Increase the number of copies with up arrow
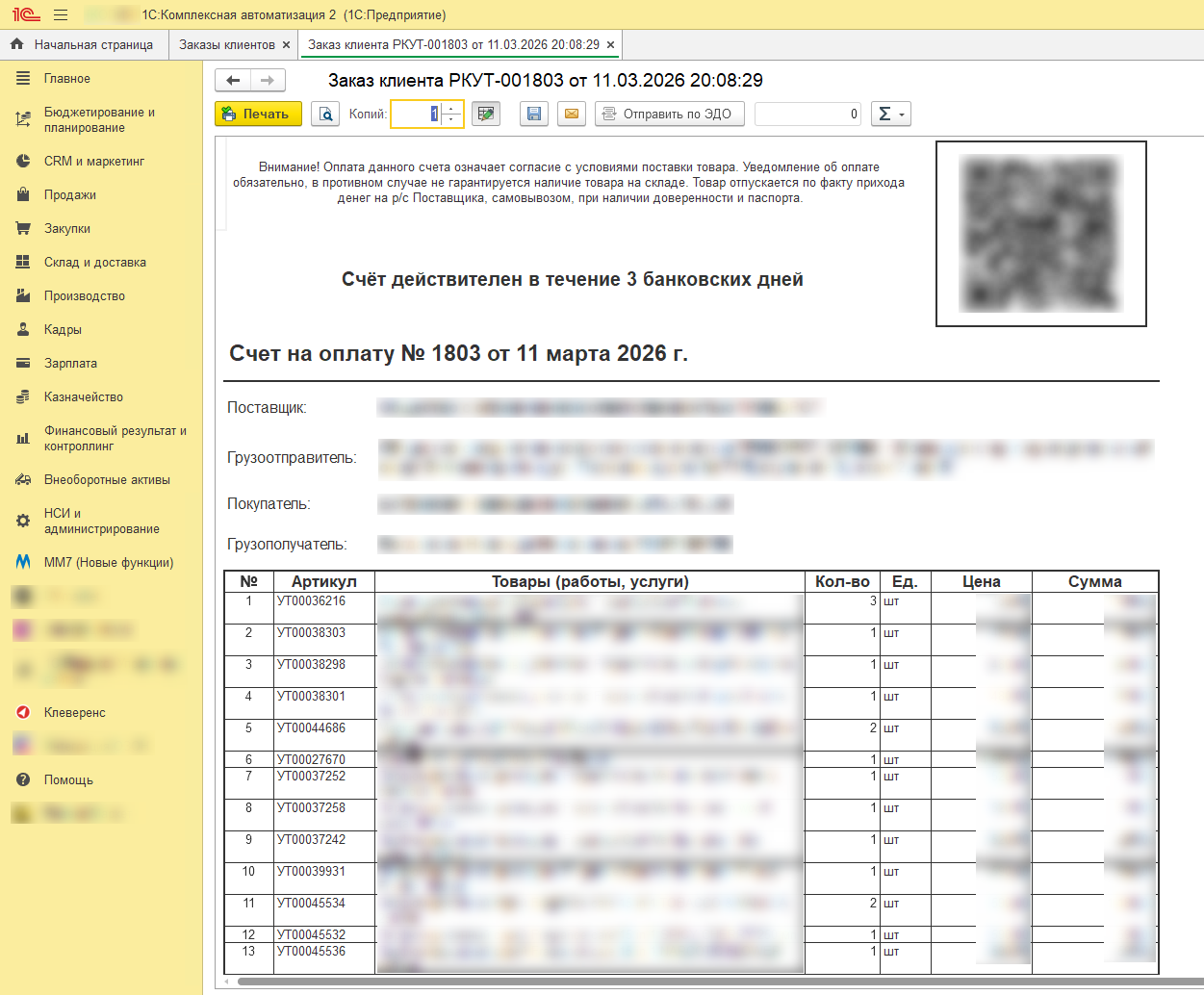The height and width of the screenshot is (995, 1204). [x=452, y=108]
